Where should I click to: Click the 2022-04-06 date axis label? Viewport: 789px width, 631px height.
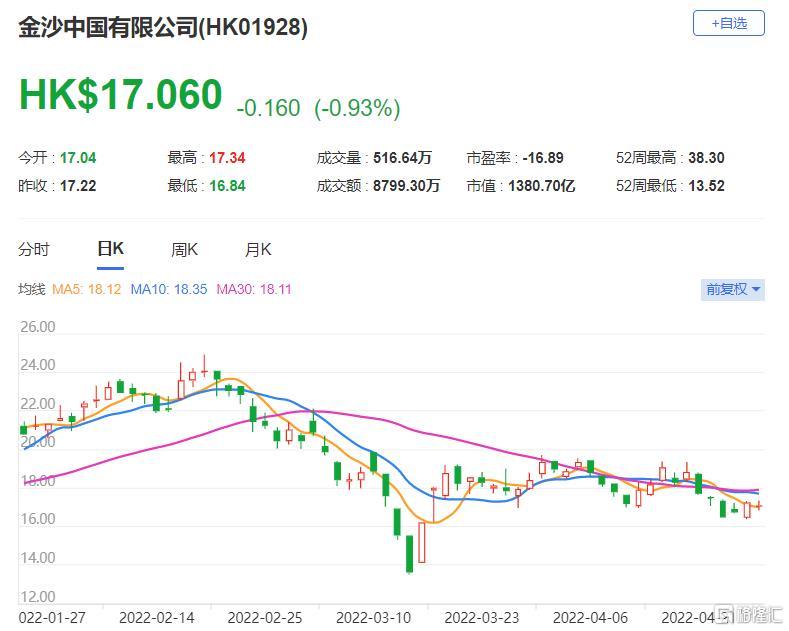[x=590, y=617]
